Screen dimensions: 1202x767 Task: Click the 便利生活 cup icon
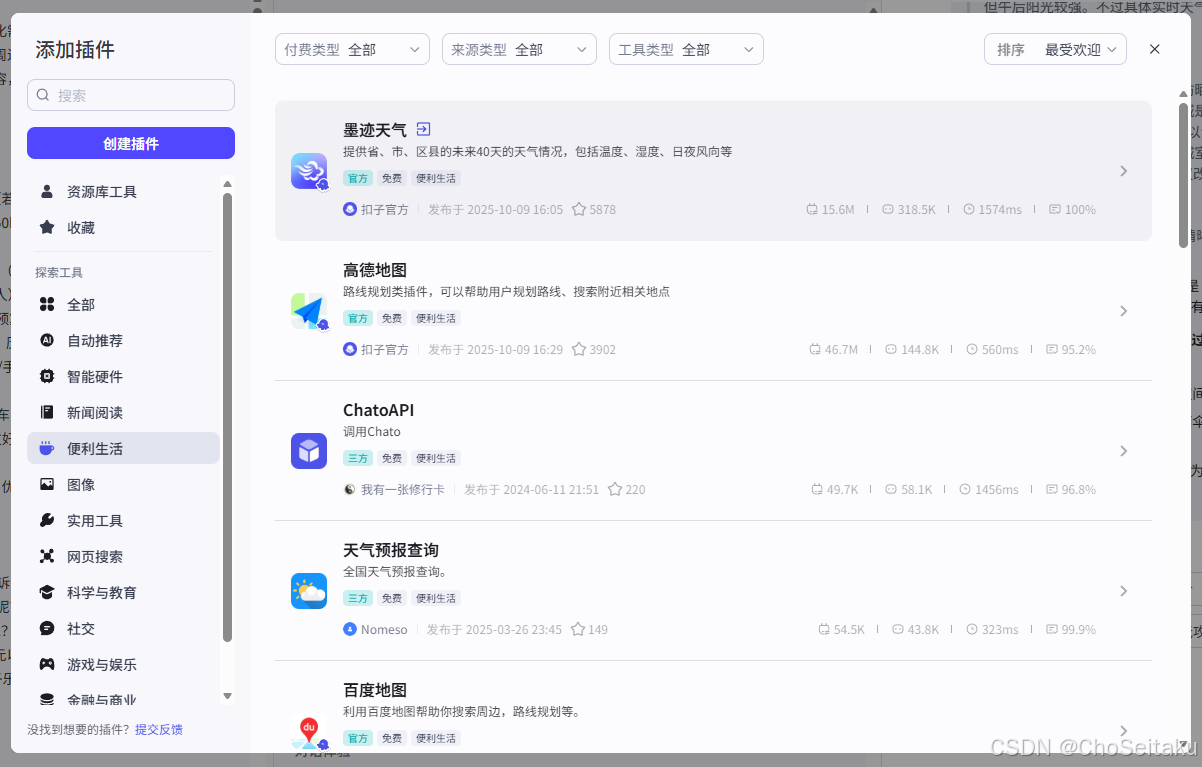coord(47,449)
